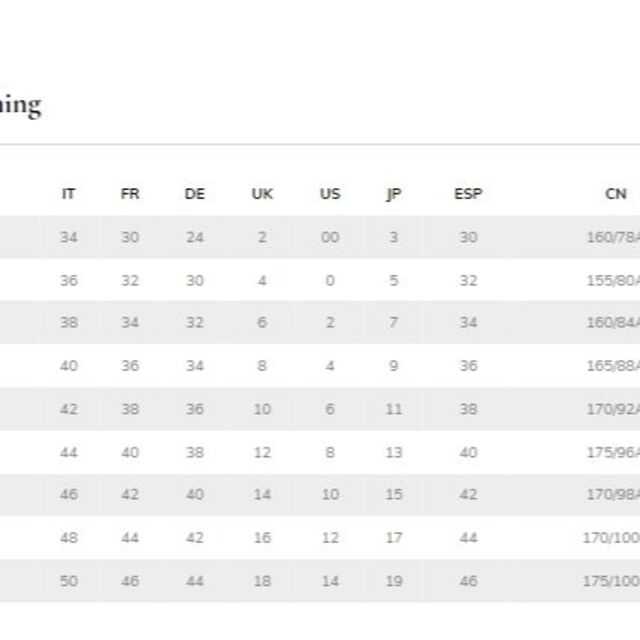Select the ESP column header

pyautogui.click(x=468, y=193)
